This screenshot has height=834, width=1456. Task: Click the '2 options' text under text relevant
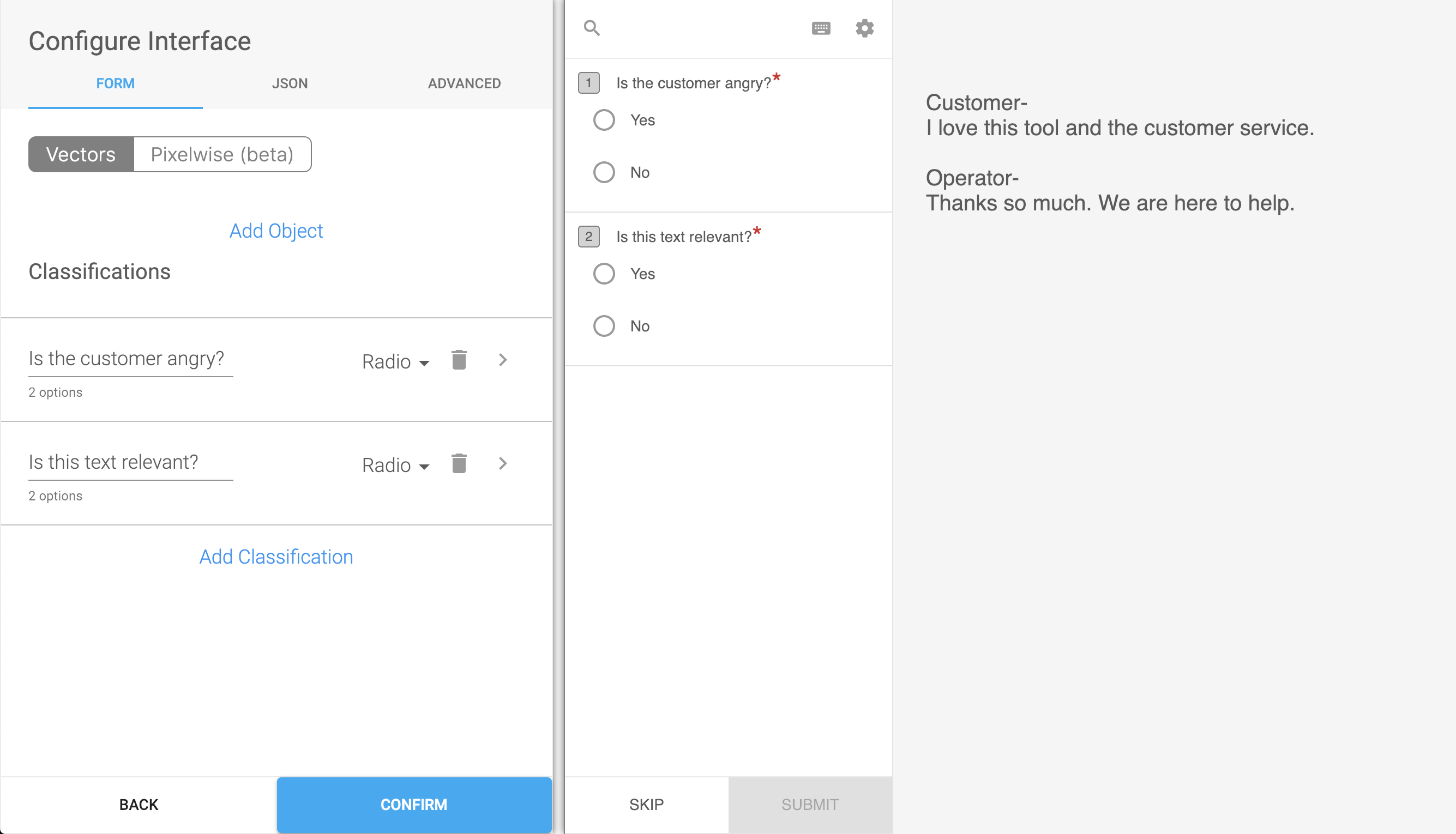(x=56, y=496)
